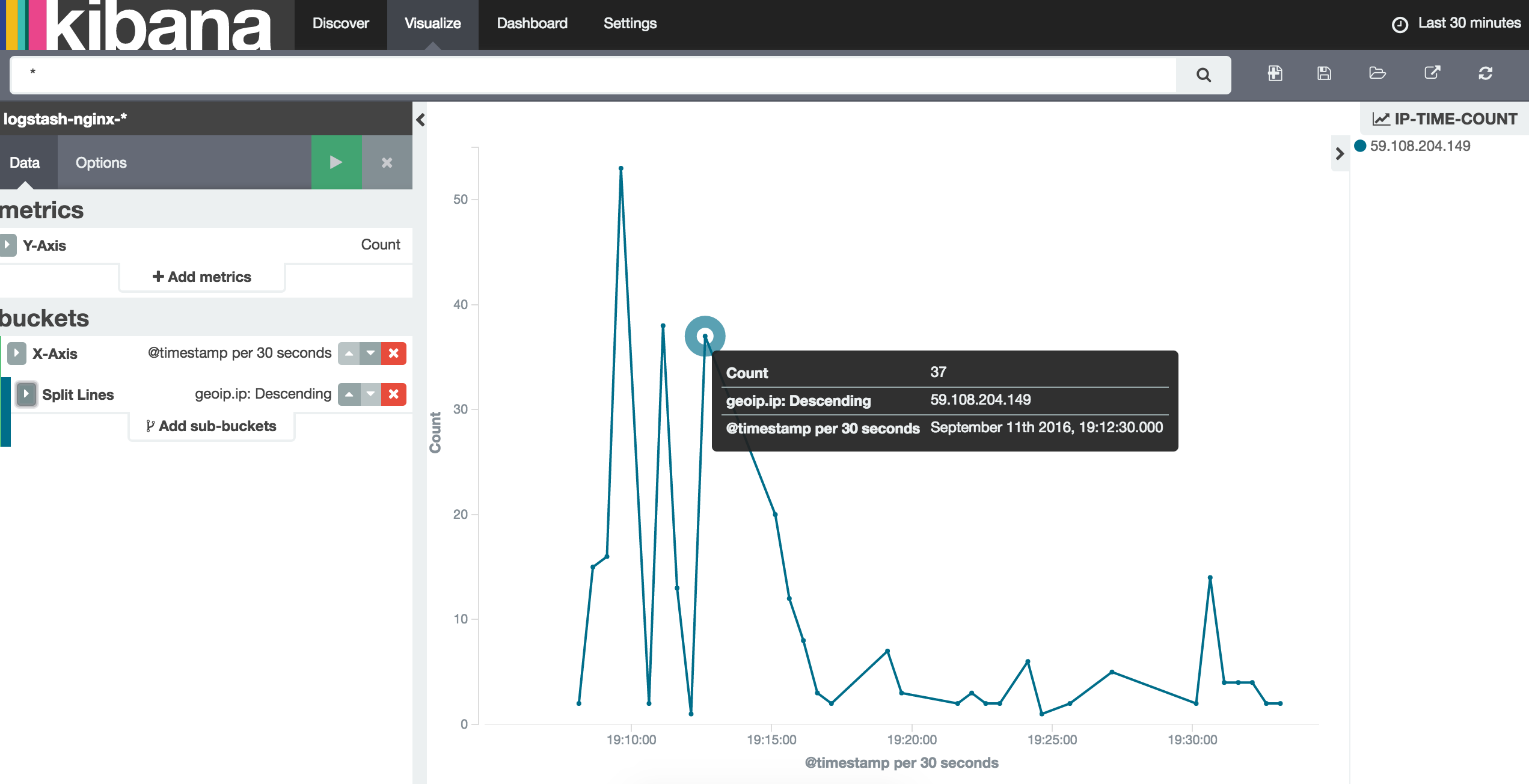The width and height of the screenshot is (1529, 784).
Task: Apply changes with green play button
Action: pos(336,162)
